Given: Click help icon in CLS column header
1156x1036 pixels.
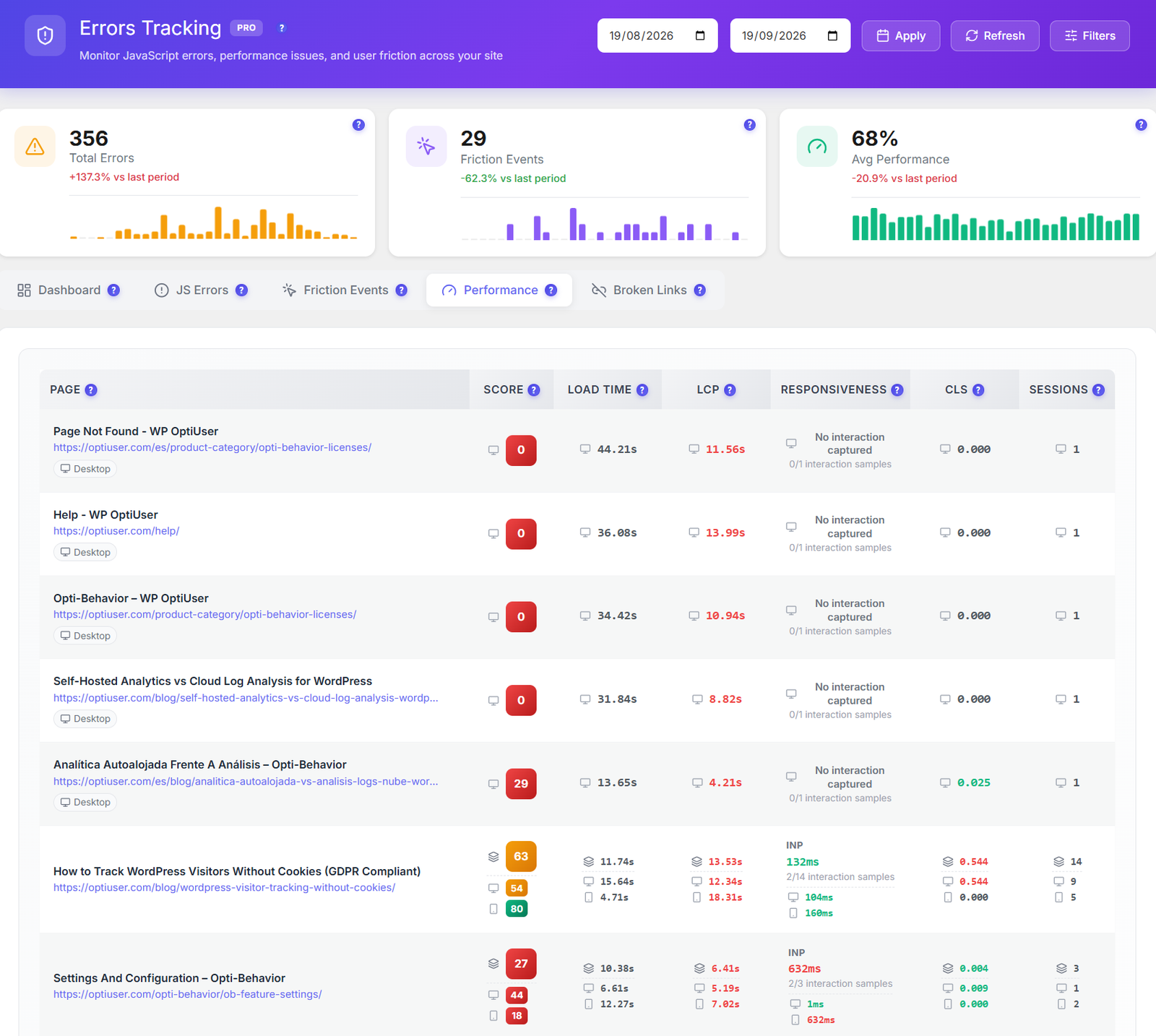Looking at the screenshot, I should [978, 390].
